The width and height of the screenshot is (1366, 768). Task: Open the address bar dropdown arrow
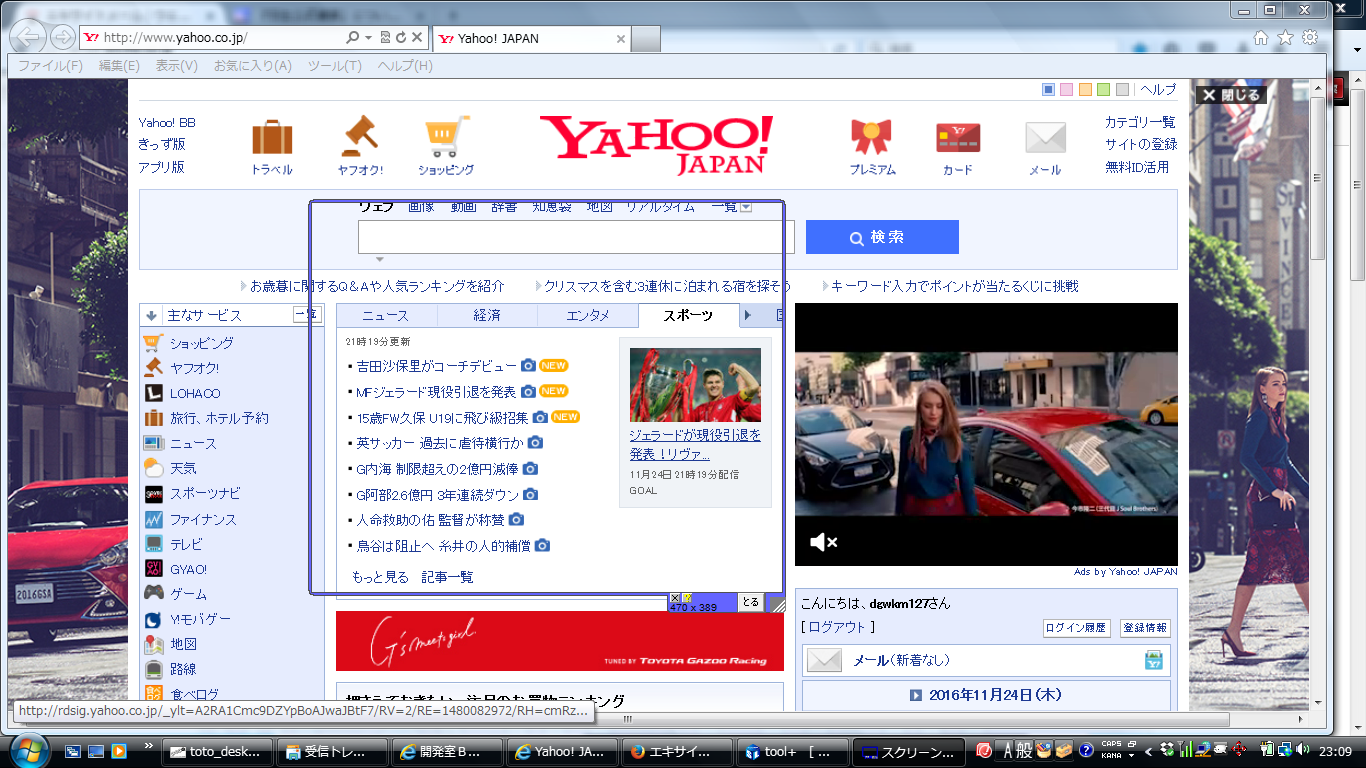pyautogui.click(x=369, y=38)
